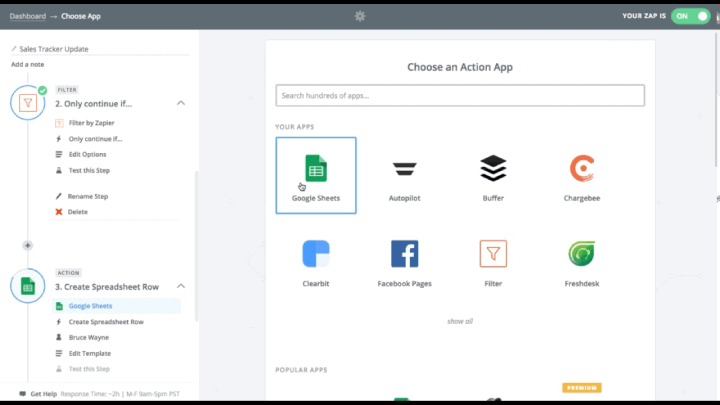720x405 pixels.
Task: Toggle the Your Zap Is ON switch
Action: pos(690,16)
